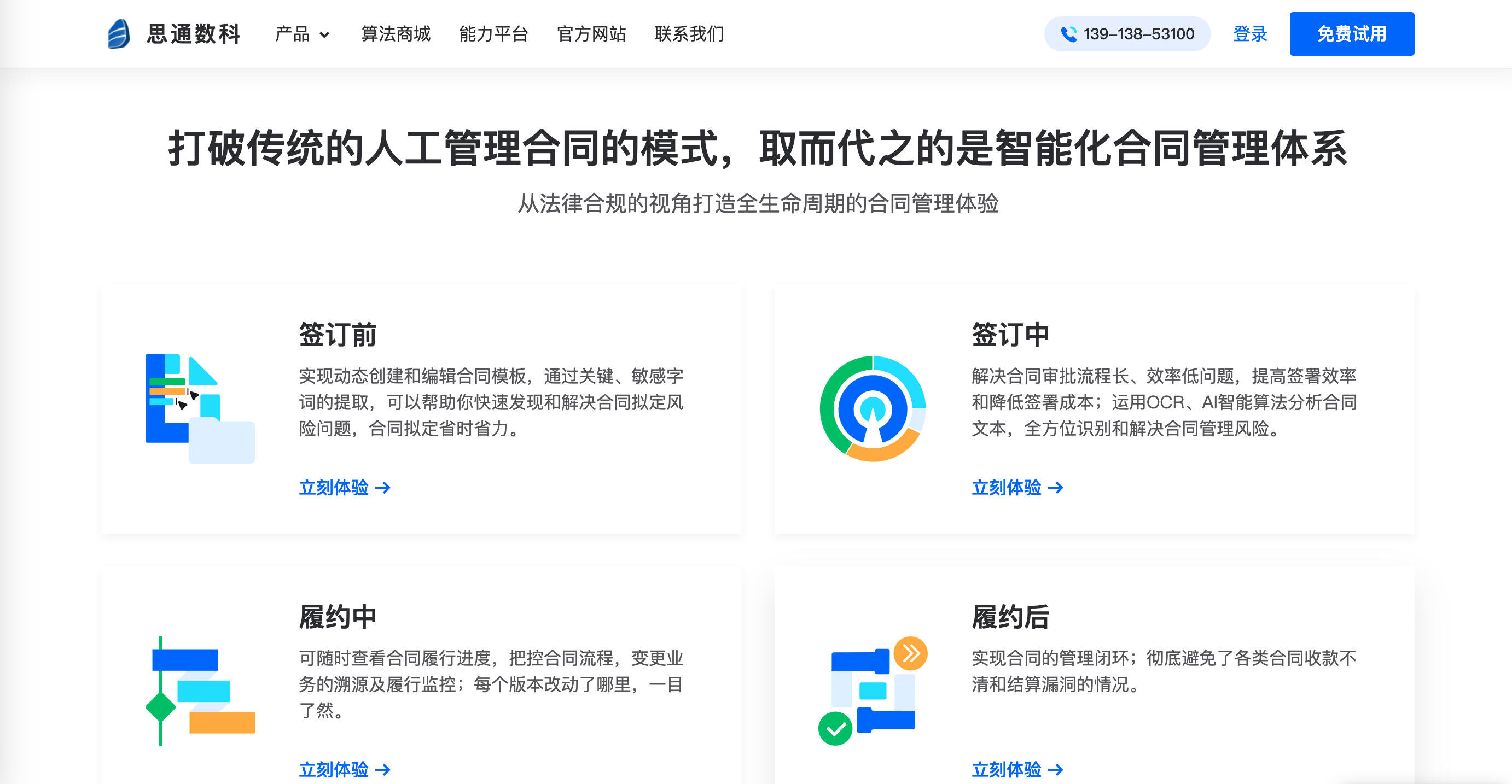
Task: Click the 履约中 gantt chart illustration
Action: pos(200,691)
